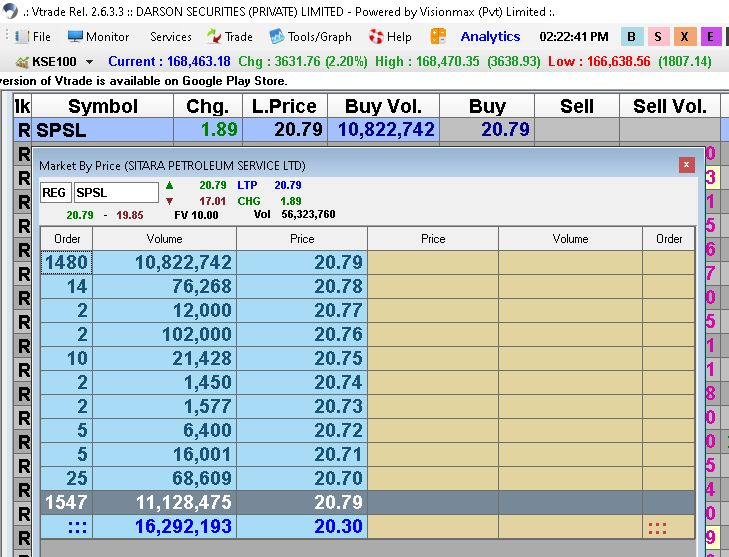The width and height of the screenshot is (729, 557).
Task: Click the bid price 20.75 cell
Action: pos(302,358)
